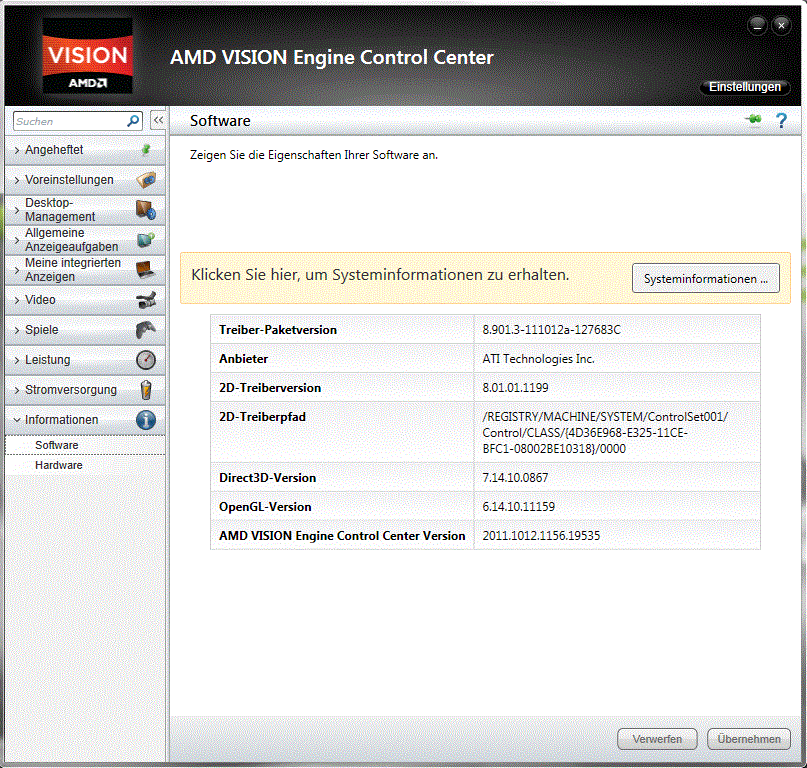Collapse the sidebar with the double-arrow button
Image resolution: width=807 pixels, height=768 pixels.
158,120
